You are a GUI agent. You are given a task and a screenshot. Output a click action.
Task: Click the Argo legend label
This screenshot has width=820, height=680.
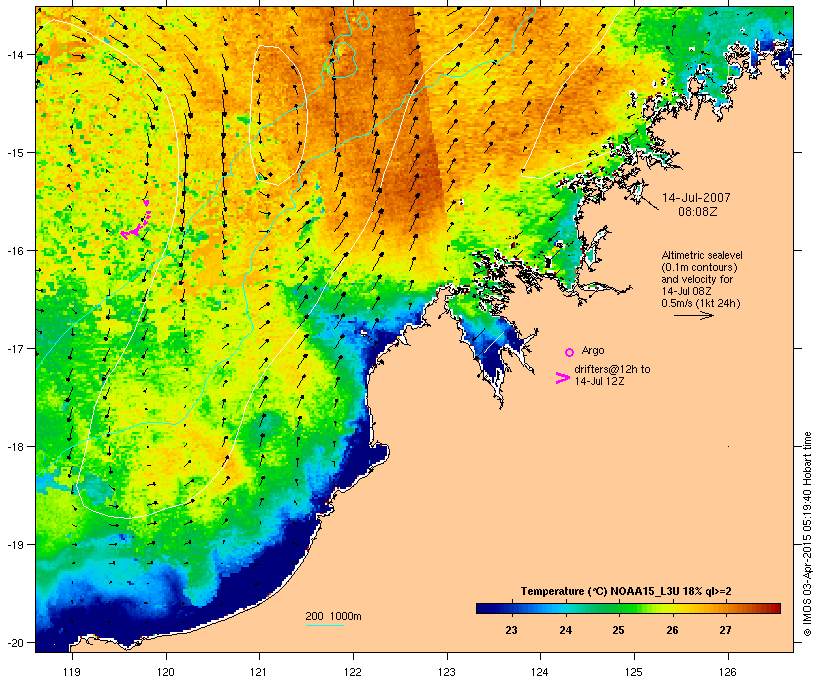[x=593, y=350]
